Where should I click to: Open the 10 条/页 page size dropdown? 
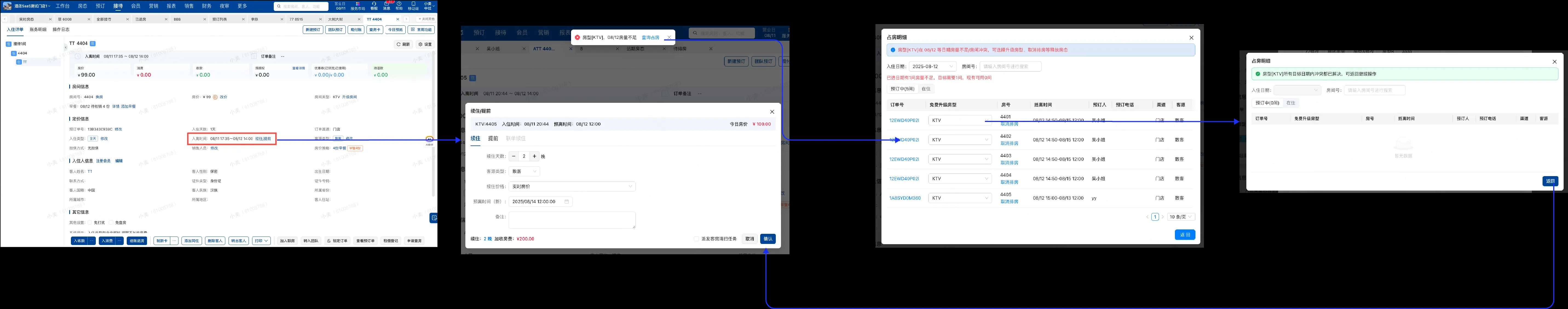[1181, 217]
